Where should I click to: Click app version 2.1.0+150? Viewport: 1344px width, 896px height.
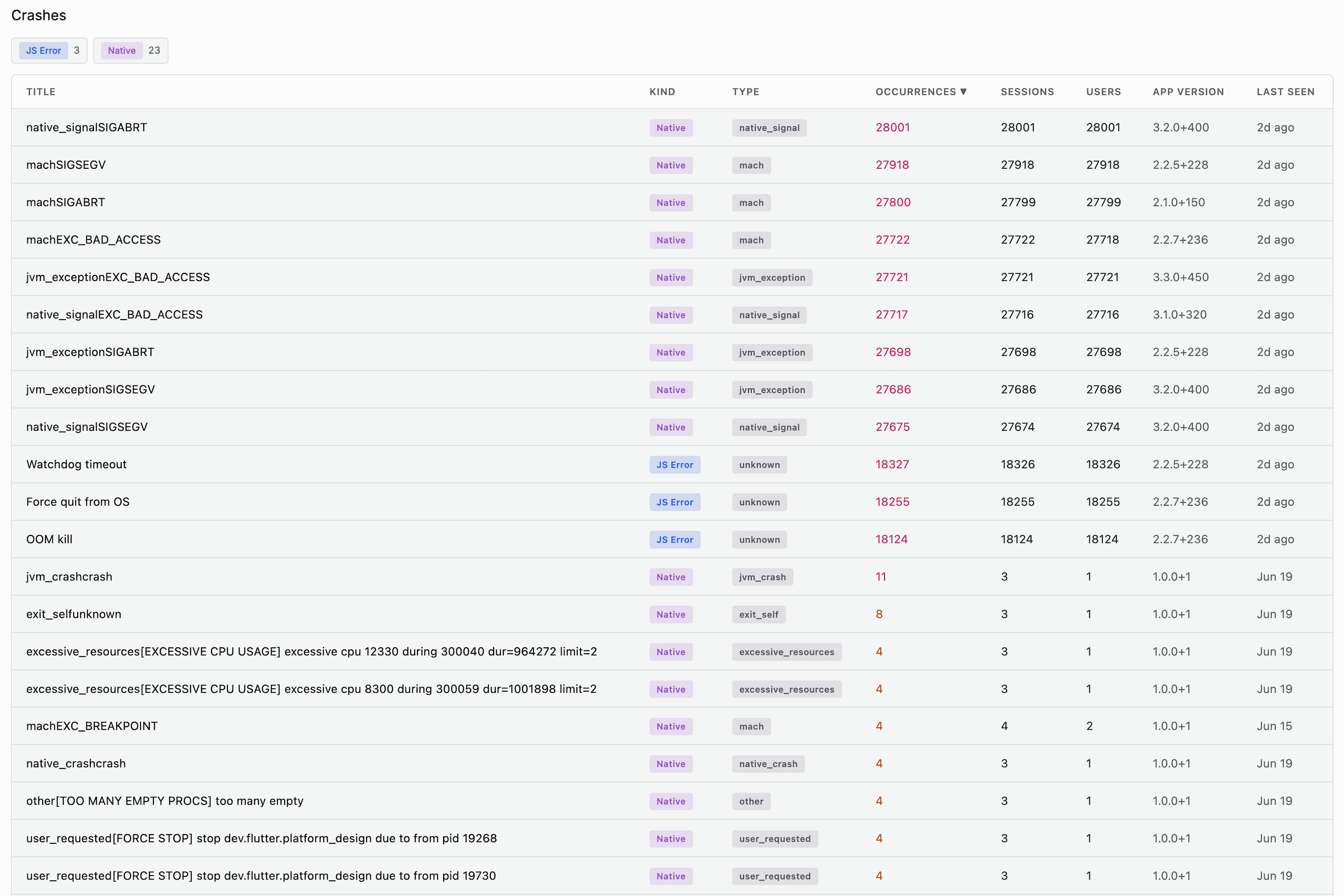click(x=1178, y=202)
